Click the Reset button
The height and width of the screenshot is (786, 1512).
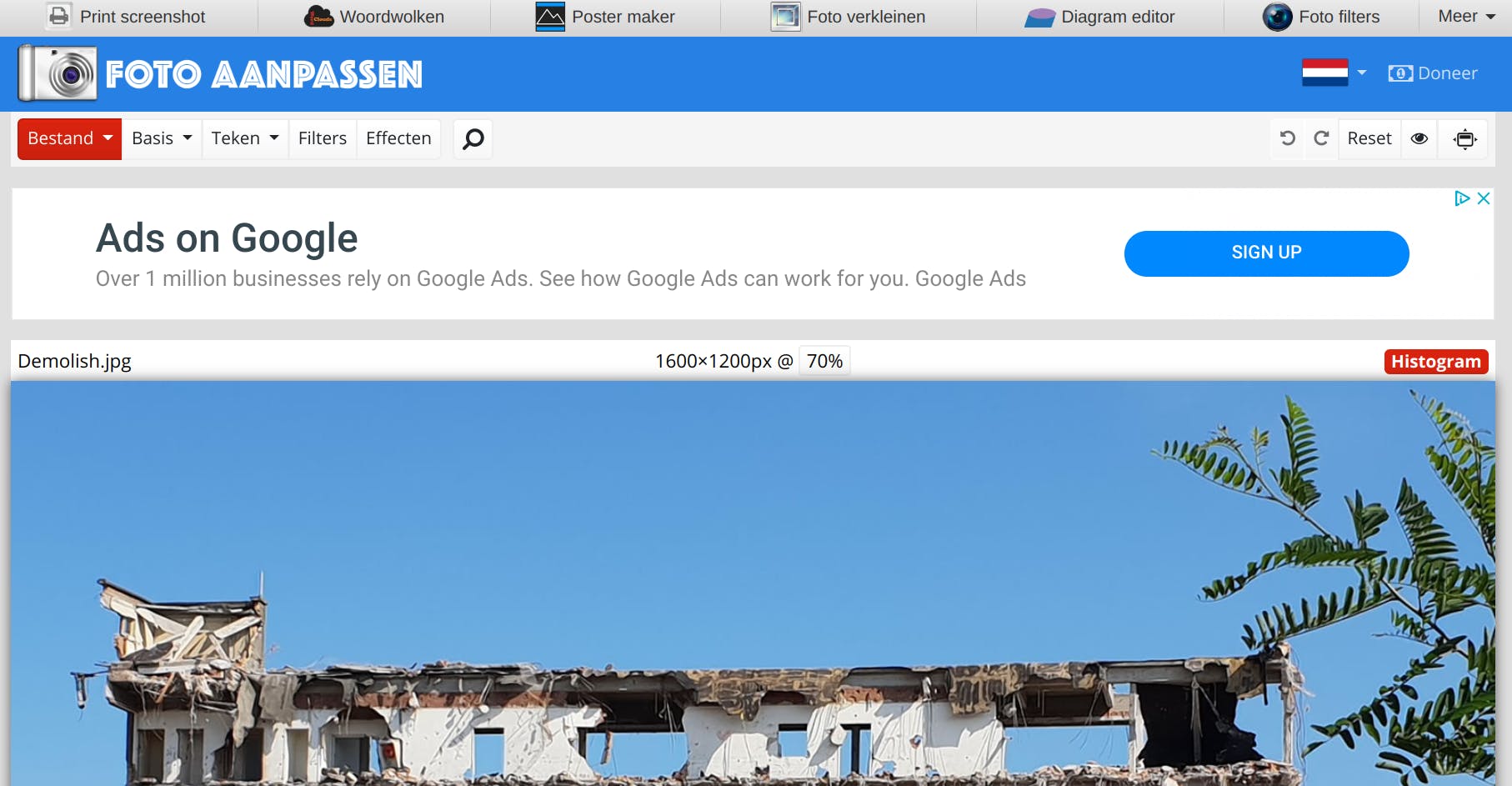point(1369,138)
